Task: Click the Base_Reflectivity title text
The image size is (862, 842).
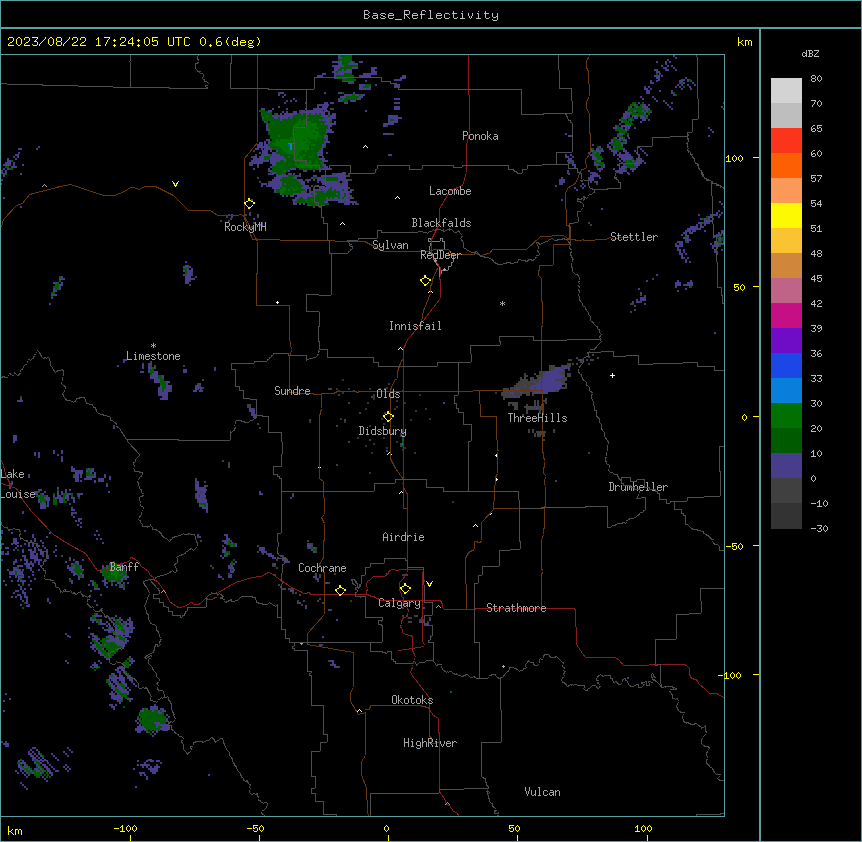Action: (431, 15)
